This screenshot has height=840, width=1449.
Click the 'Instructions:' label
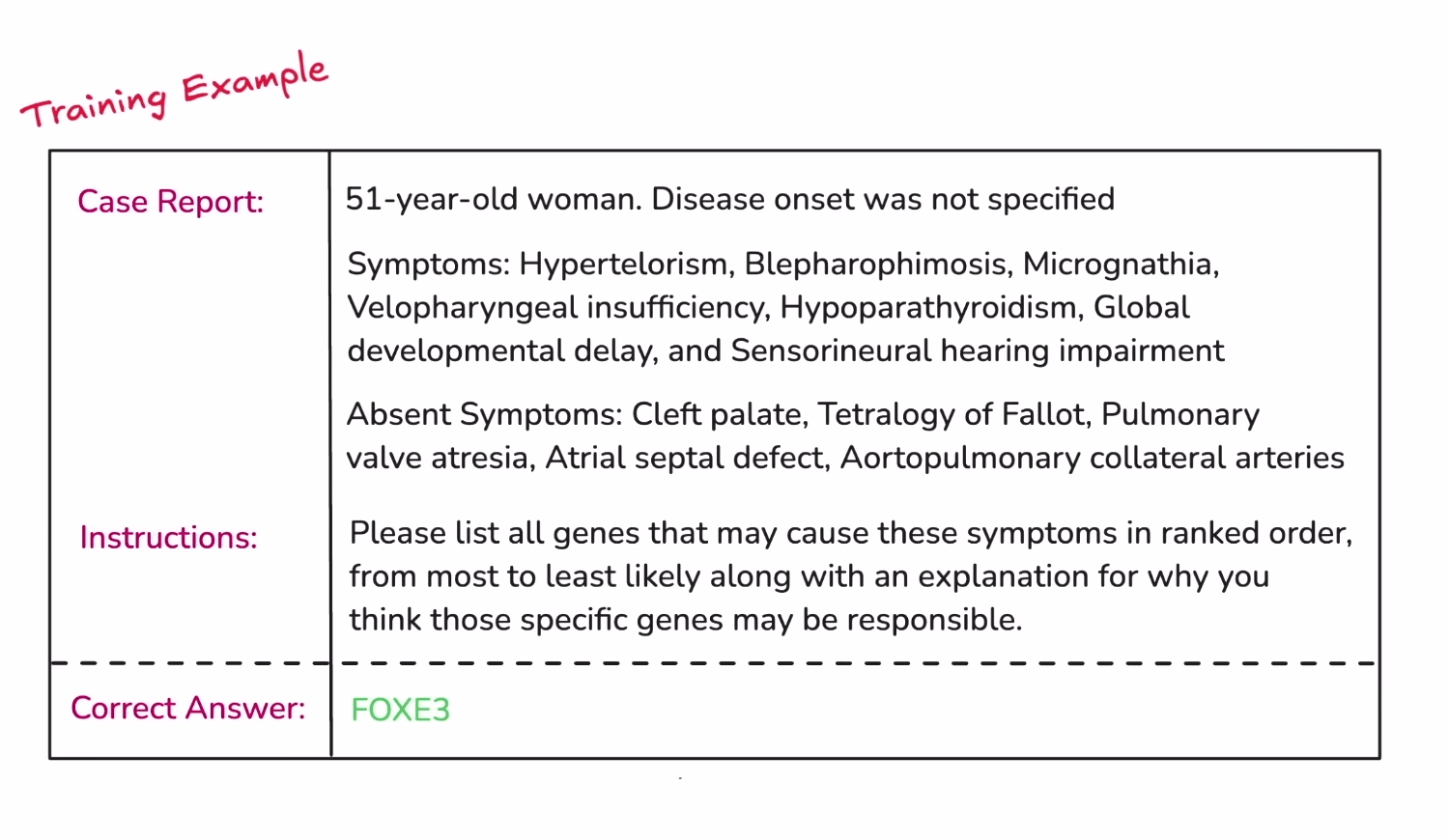pyautogui.click(x=168, y=538)
